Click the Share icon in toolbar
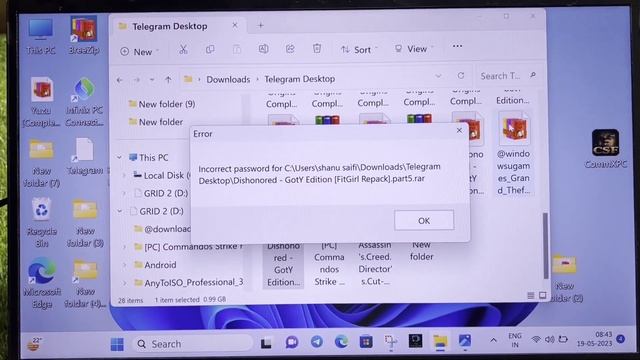The image size is (640, 360). 290,49
